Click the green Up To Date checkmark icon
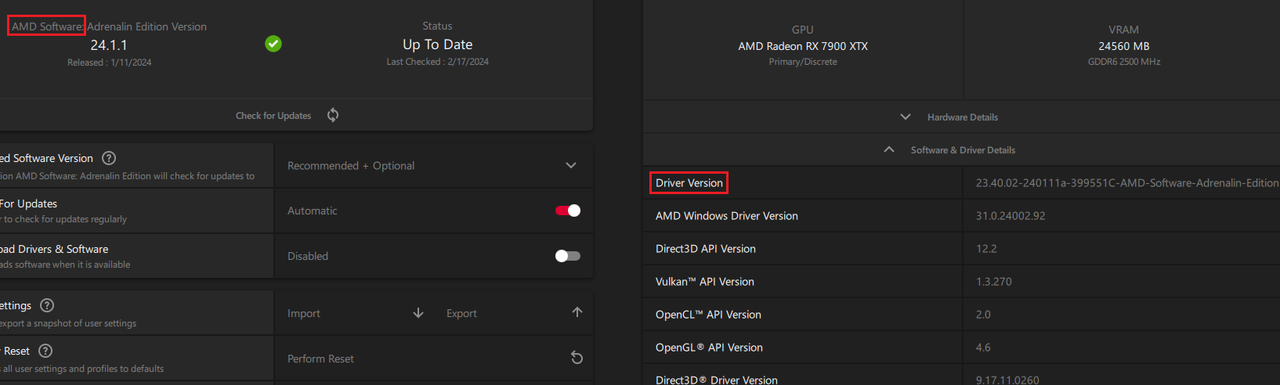This screenshot has width=1280, height=385. [273, 44]
